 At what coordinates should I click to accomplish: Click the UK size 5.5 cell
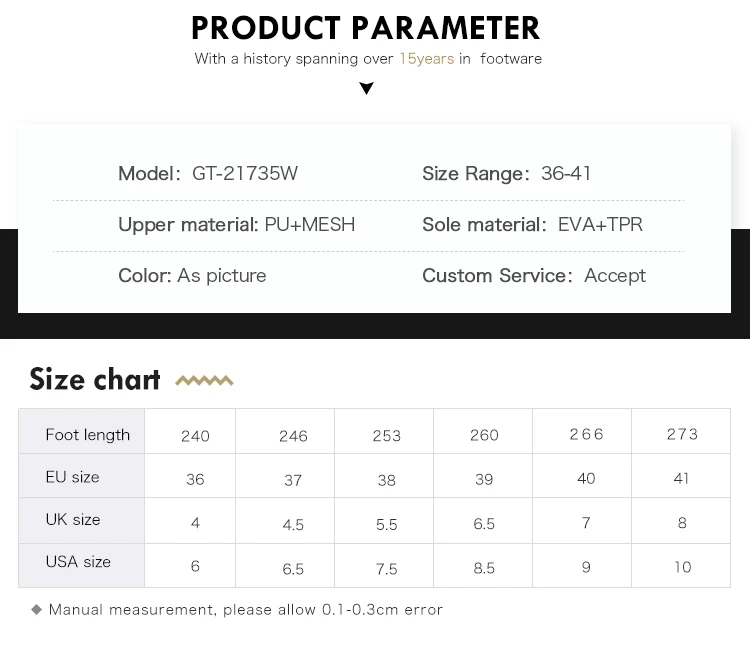tap(386, 524)
